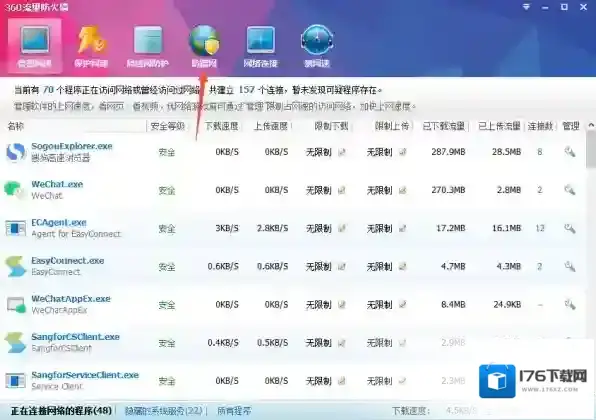Edit upload limit for SangforCSClient.exe
This screenshot has width=596, height=420.
(403, 343)
